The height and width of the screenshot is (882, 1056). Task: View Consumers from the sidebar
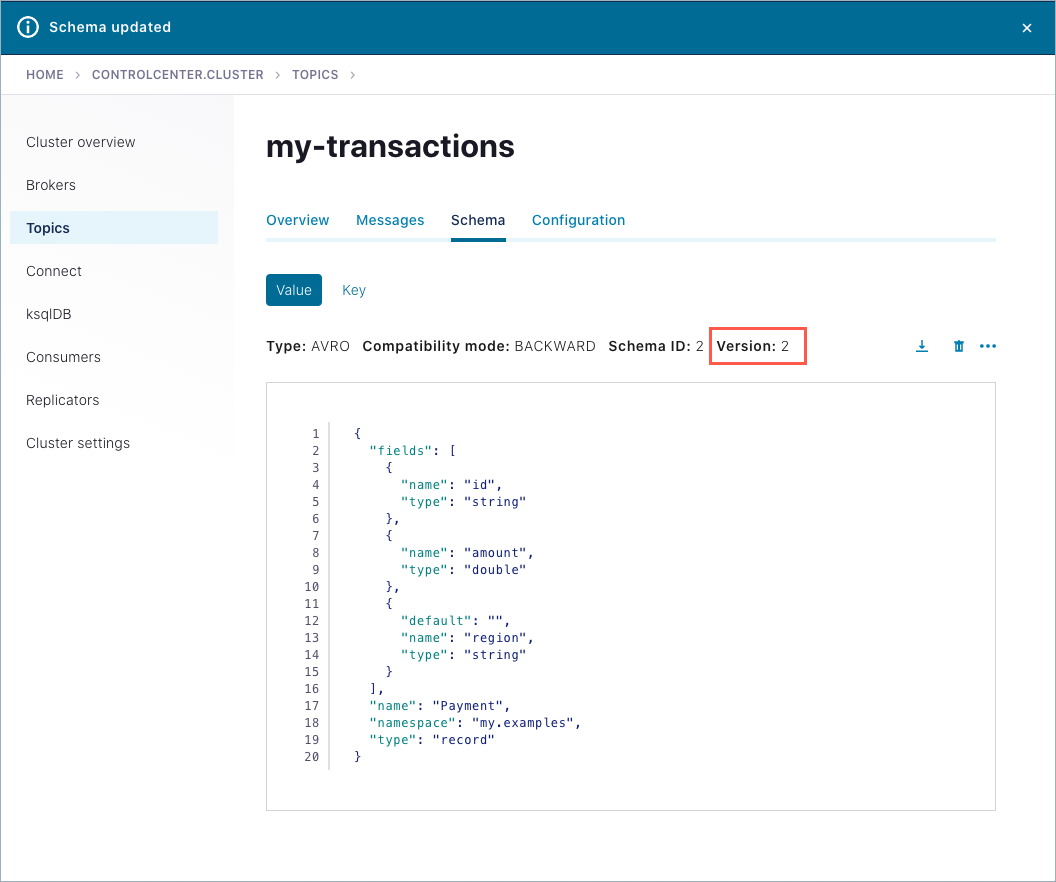tap(63, 357)
